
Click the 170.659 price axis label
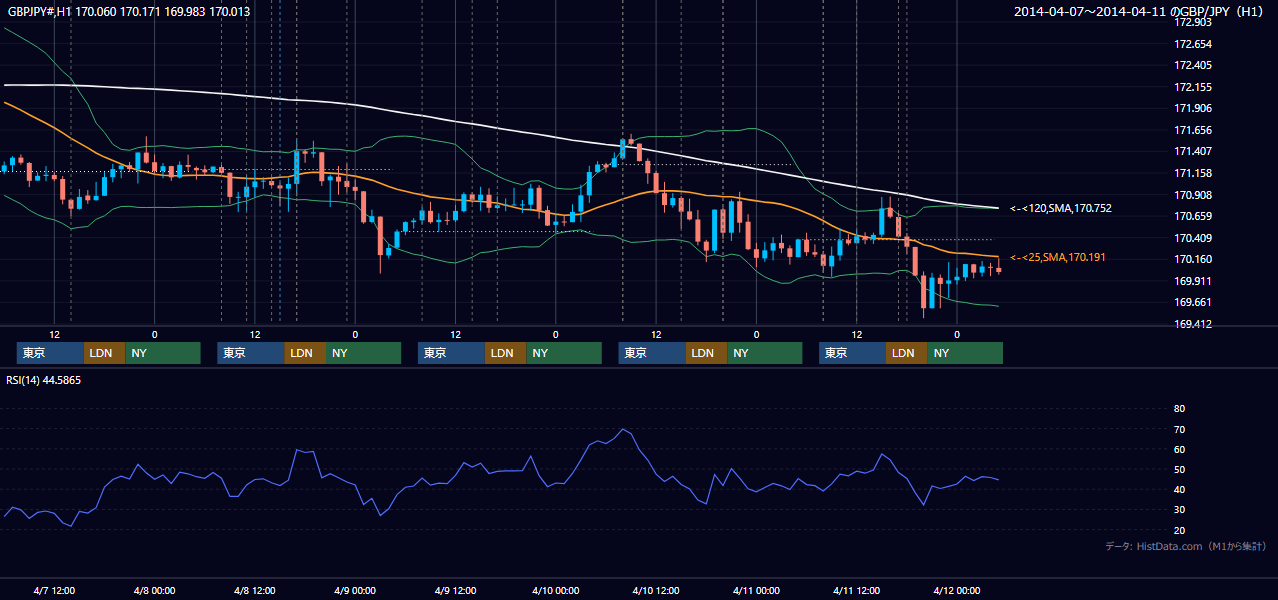tap(1192, 216)
